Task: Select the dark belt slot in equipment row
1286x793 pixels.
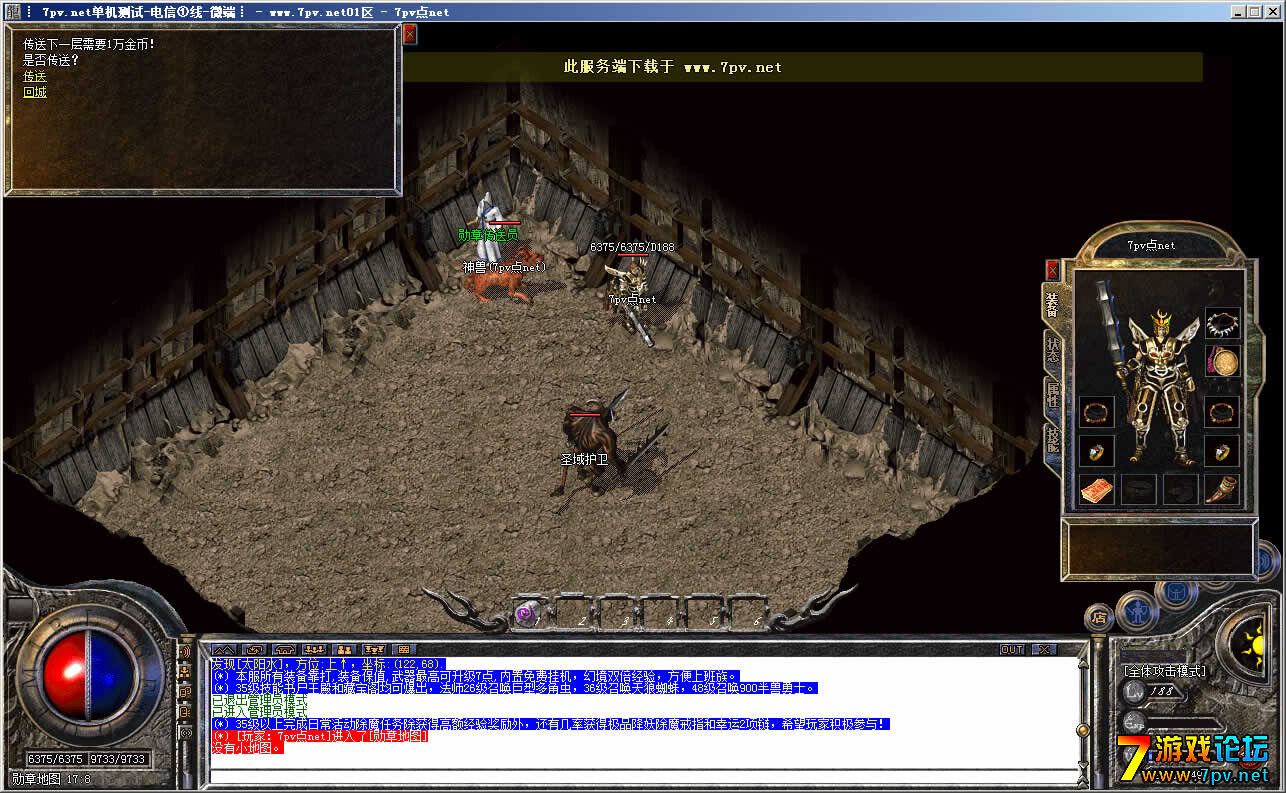Action: (1138, 490)
